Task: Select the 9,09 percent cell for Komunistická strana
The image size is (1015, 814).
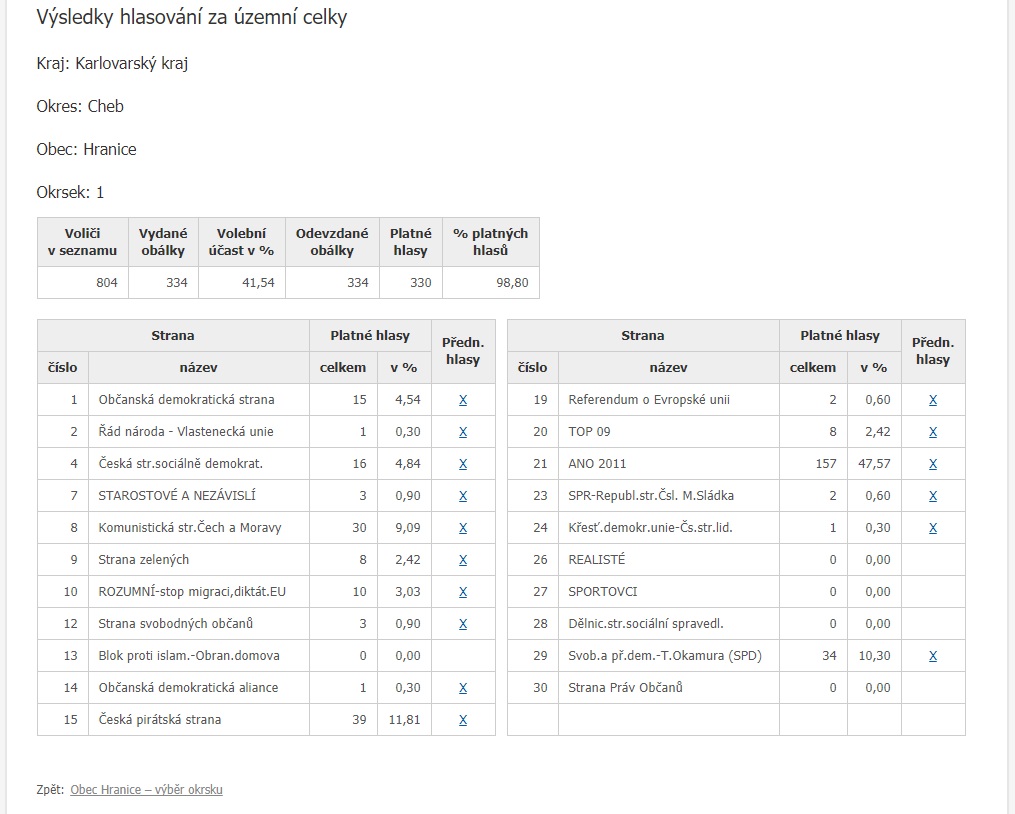Action: [404, 528]
